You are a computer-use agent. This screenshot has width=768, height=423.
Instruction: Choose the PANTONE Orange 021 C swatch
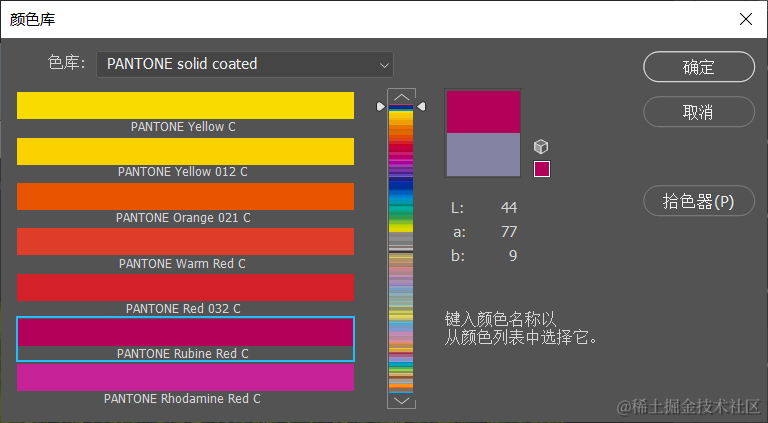pos(185,196)
